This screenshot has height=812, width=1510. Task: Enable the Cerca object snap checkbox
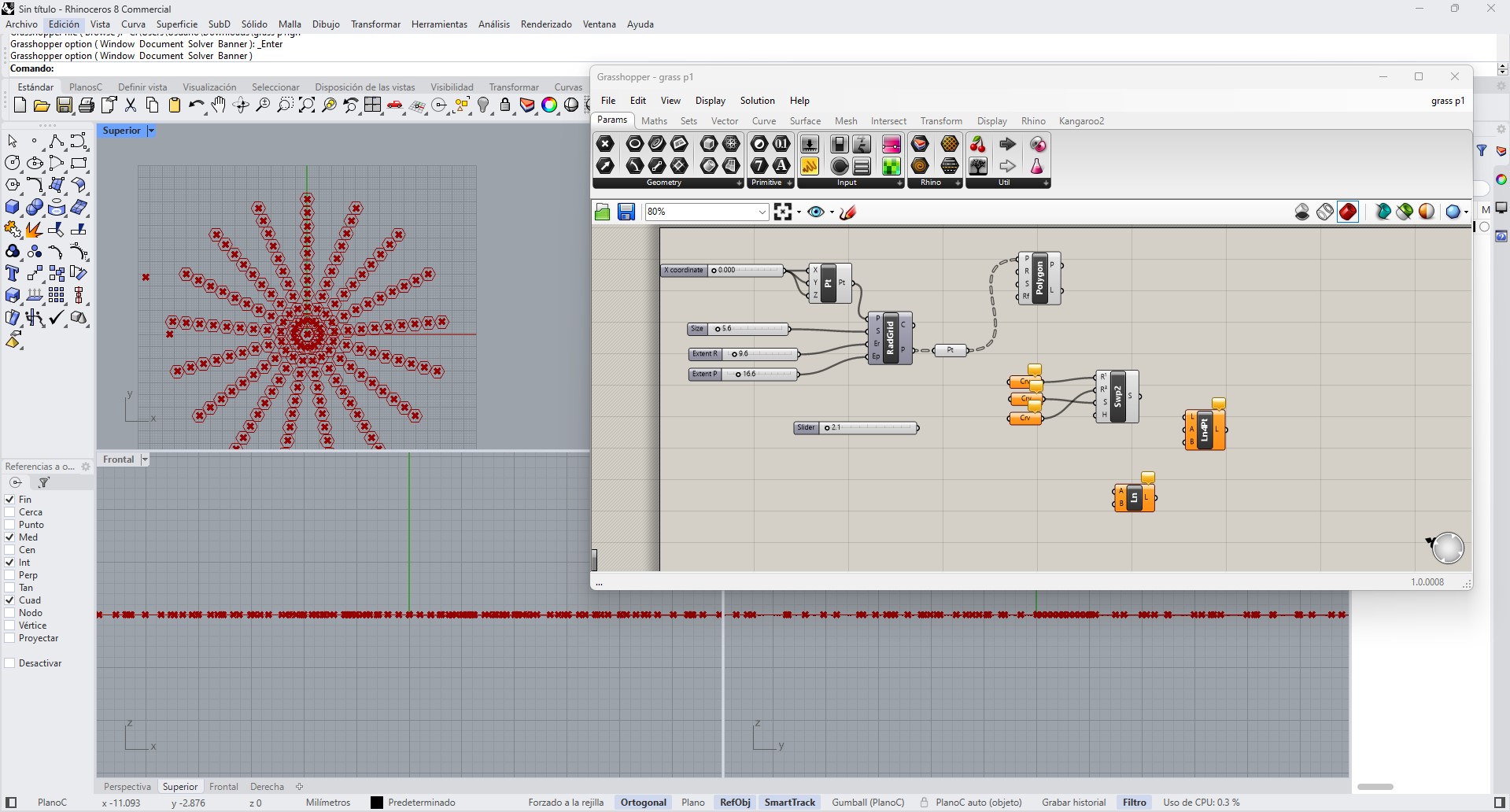coord(10,512)
